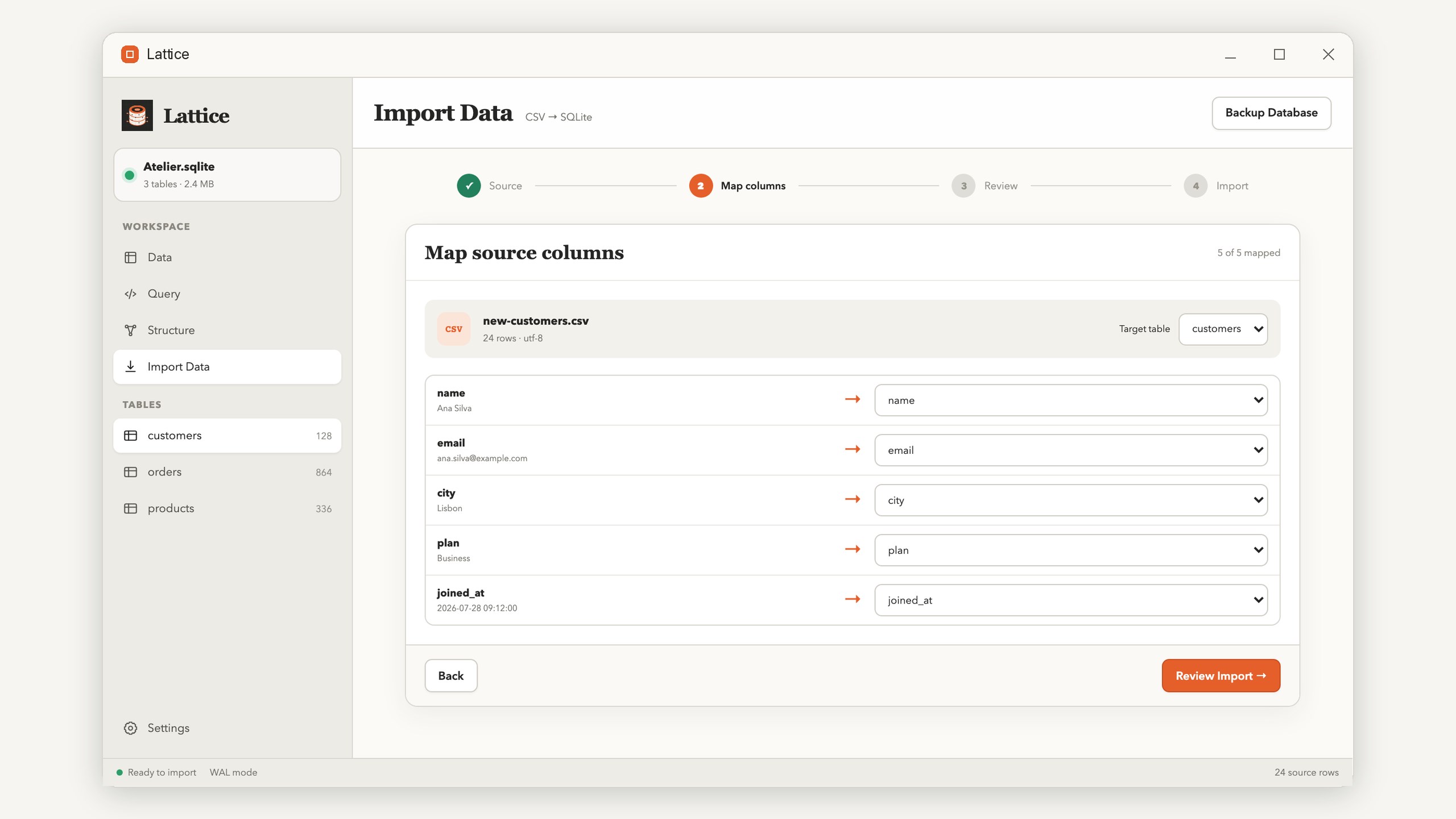Select the customers table entry
Screen dimensions: 1456x819
[x=227, y=436]
